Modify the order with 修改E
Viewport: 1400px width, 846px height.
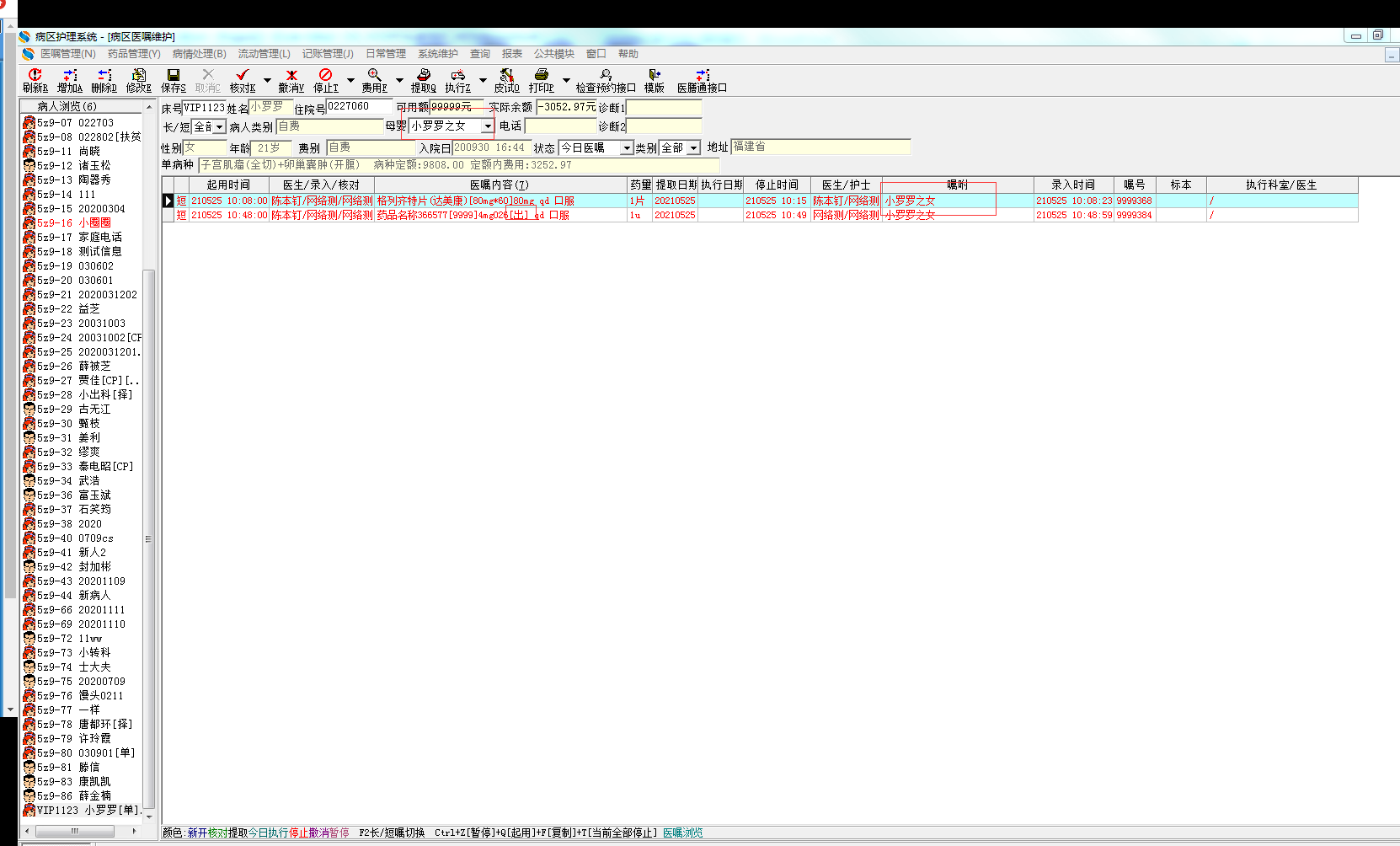tap(139, 80)
